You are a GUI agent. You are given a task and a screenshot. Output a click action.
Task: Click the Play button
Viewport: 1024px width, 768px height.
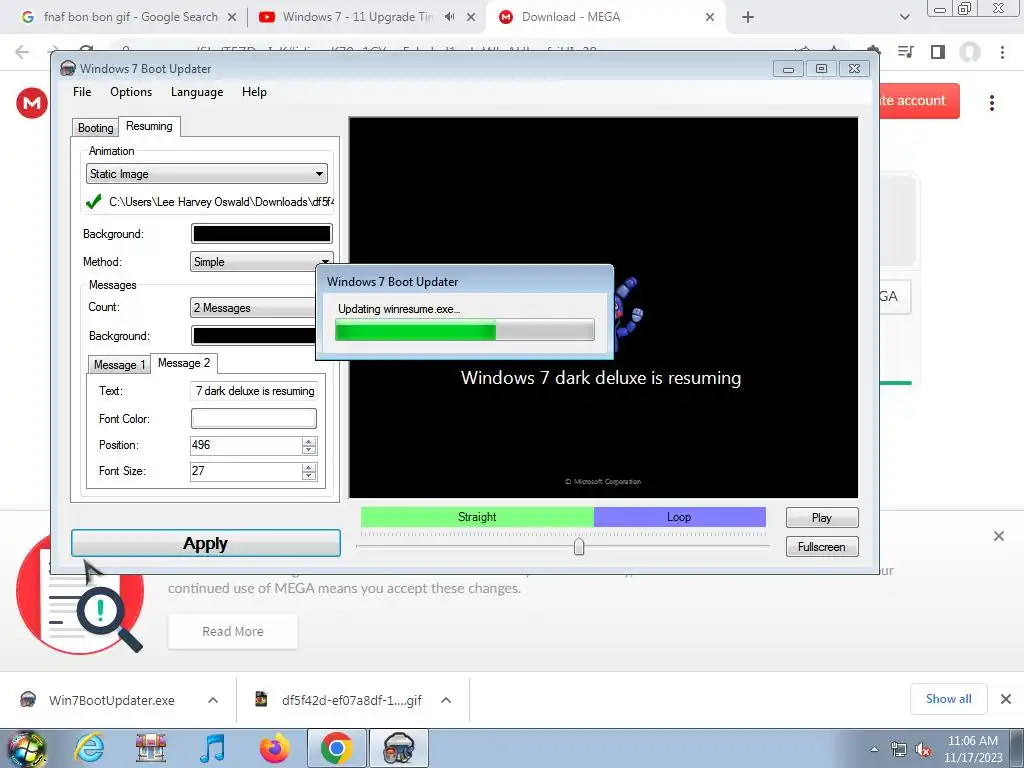click(x=822, y=518)
